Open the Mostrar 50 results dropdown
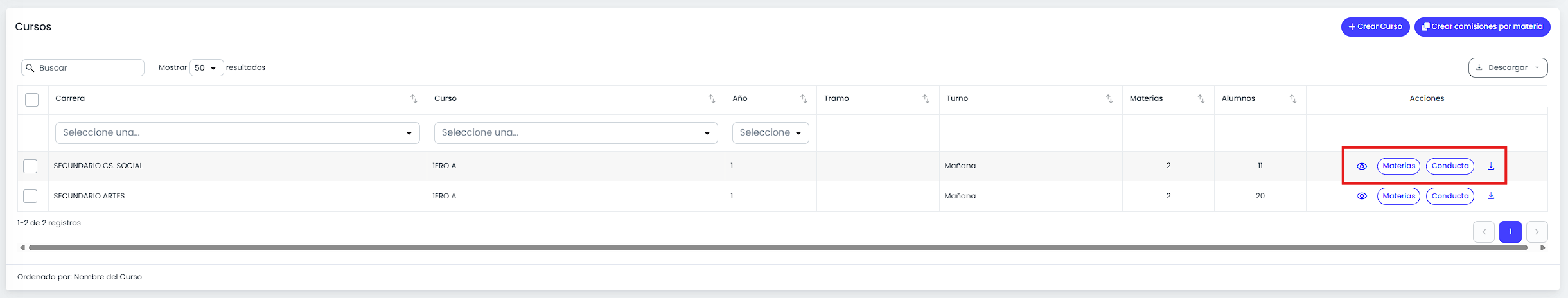This screenshot has height=298, width=1568. click(x=206, y=67)
